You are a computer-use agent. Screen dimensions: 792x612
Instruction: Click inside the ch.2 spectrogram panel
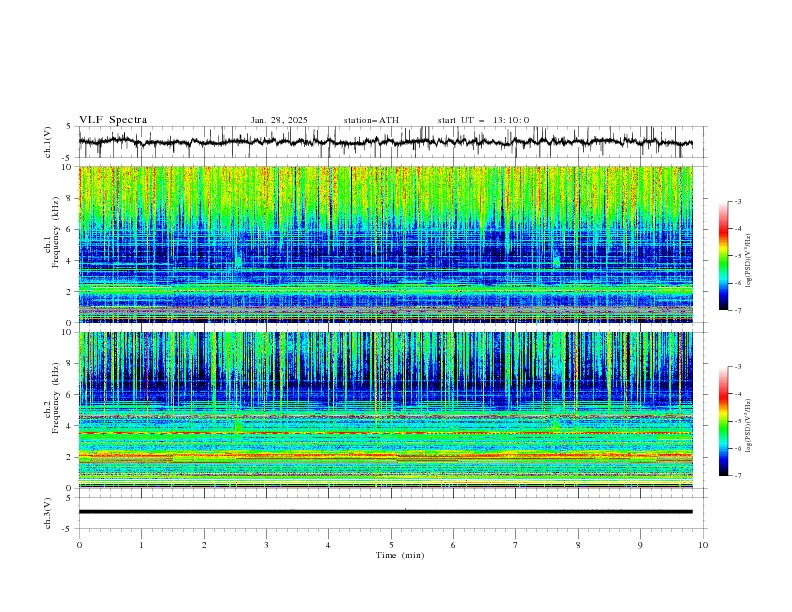[x=385, y=410]
